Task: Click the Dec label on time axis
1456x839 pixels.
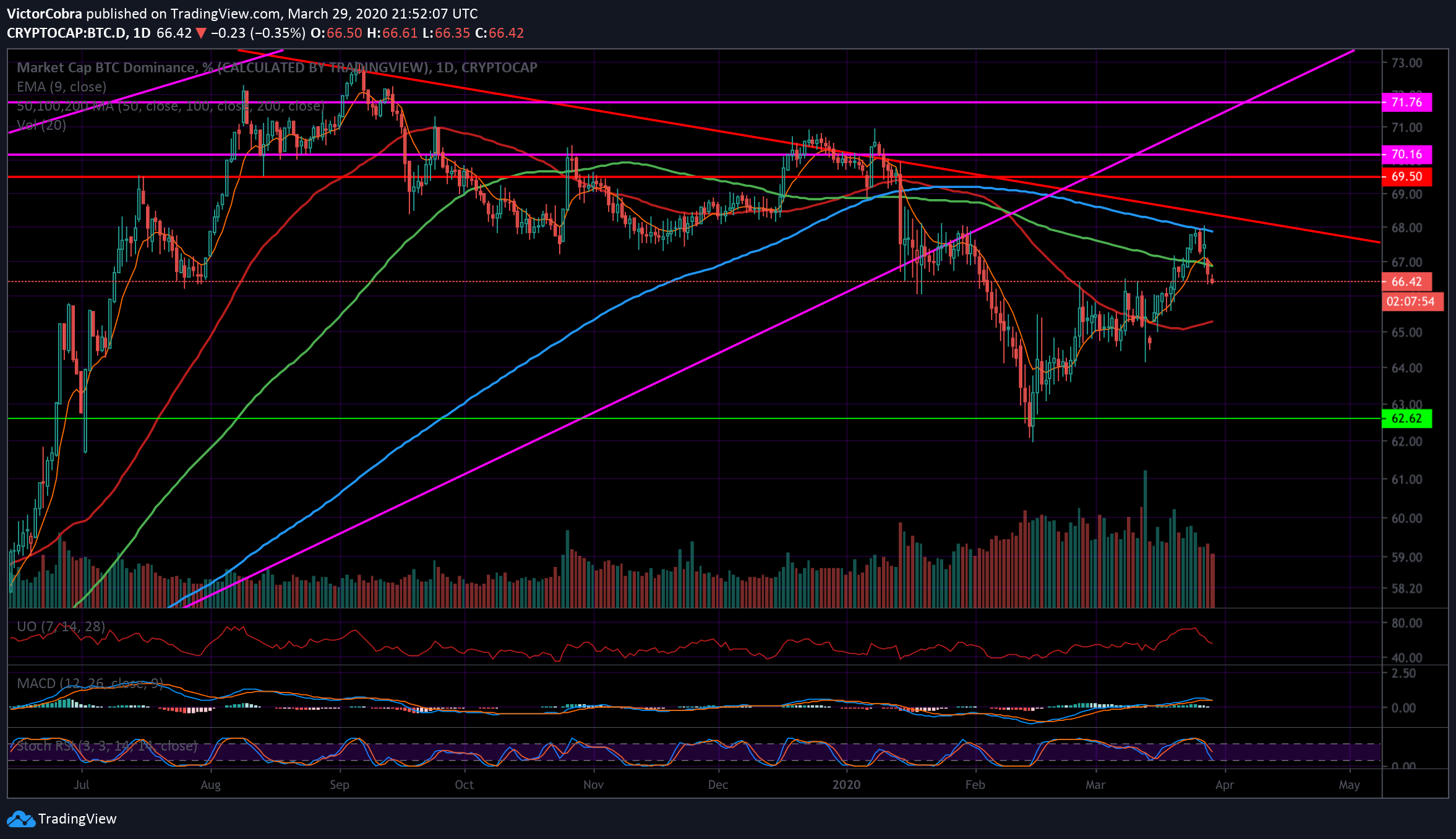Action: point(717,785)
